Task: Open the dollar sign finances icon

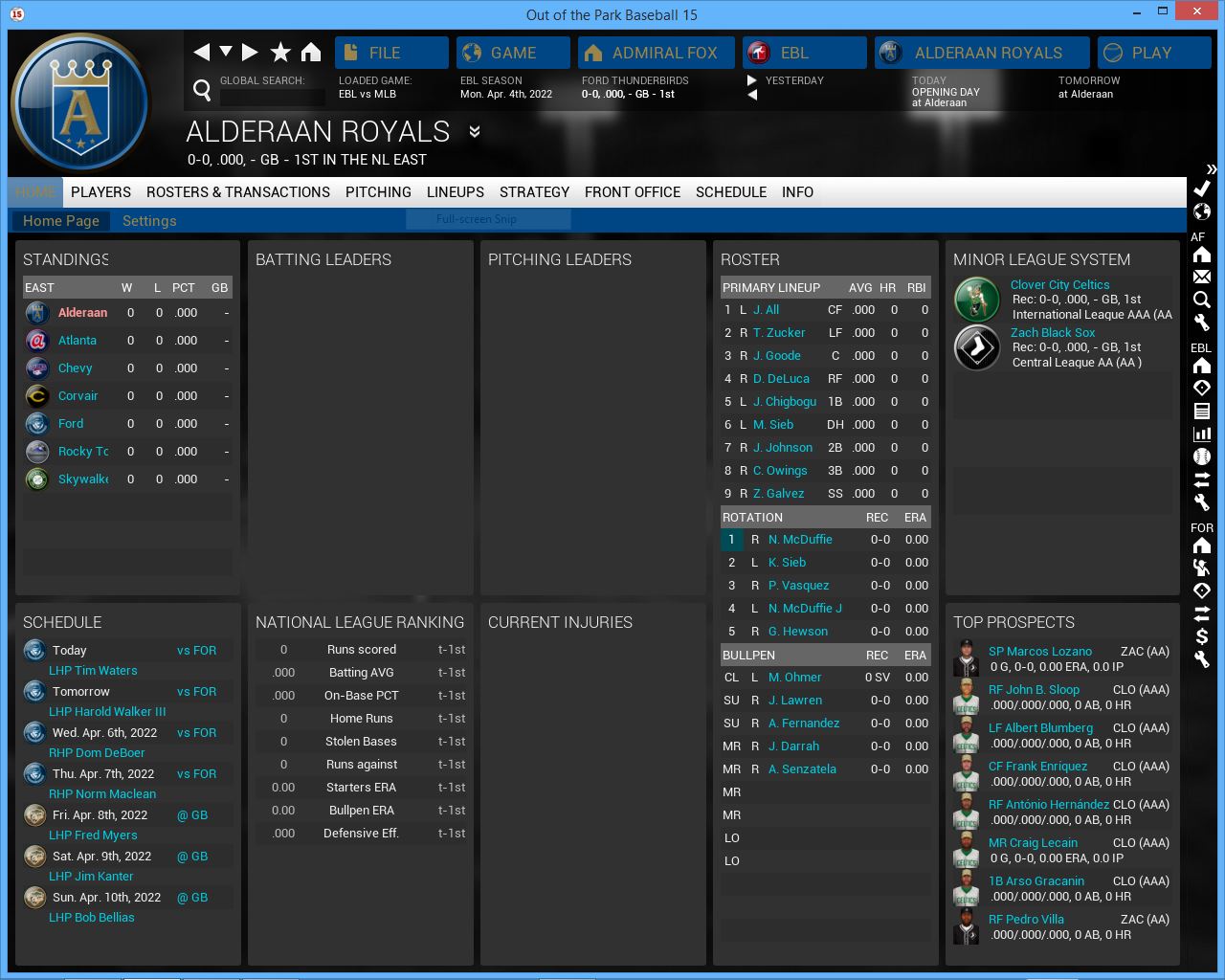Action: click(x=1202, y=636)
